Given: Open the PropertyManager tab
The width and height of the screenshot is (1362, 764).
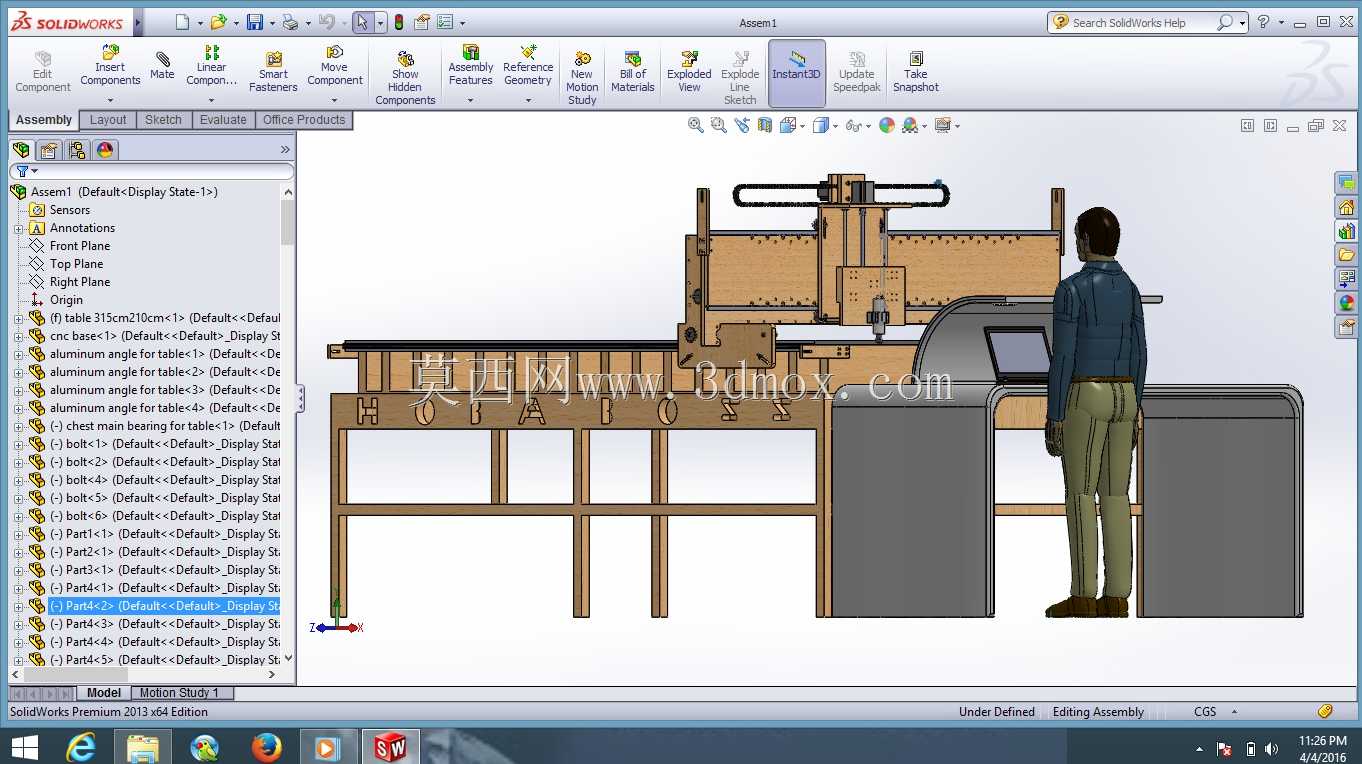Looking at the screenshot, I should [x=49, y=150].
